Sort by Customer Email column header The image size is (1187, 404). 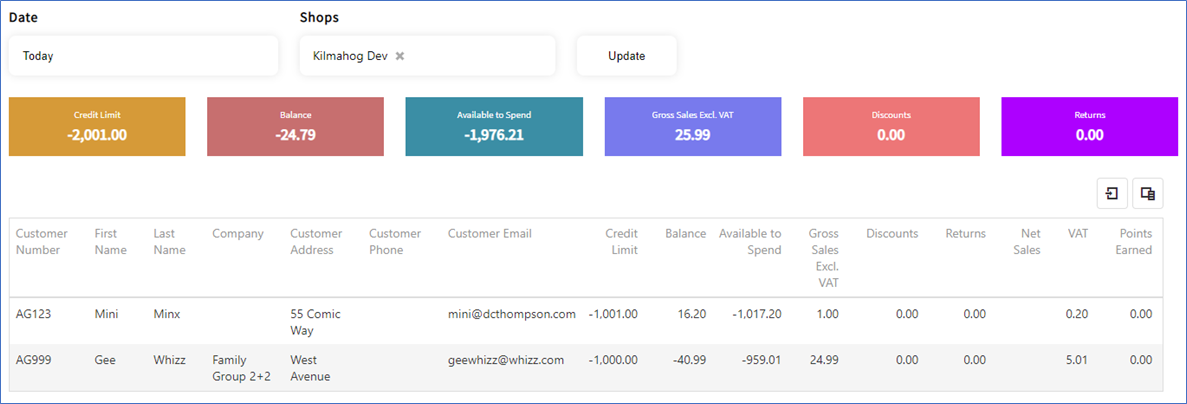point(490,234)
